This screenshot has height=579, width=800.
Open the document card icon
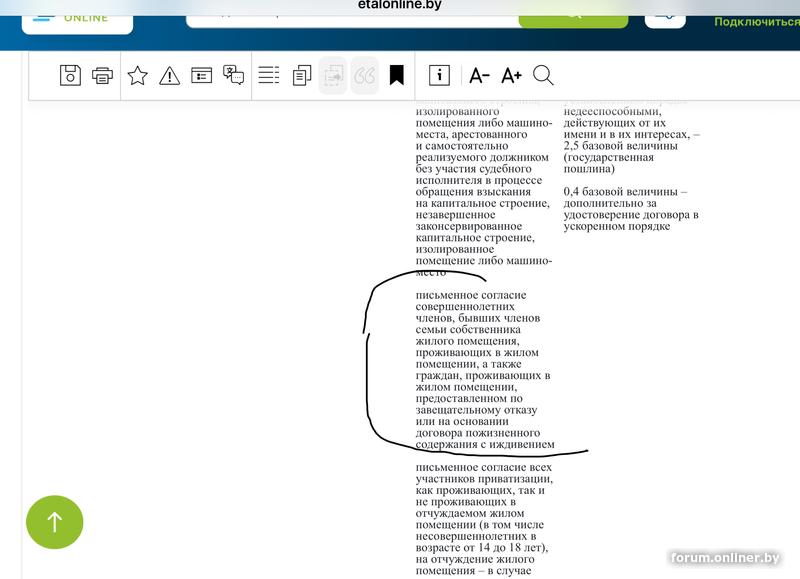(x=202, y=75)
